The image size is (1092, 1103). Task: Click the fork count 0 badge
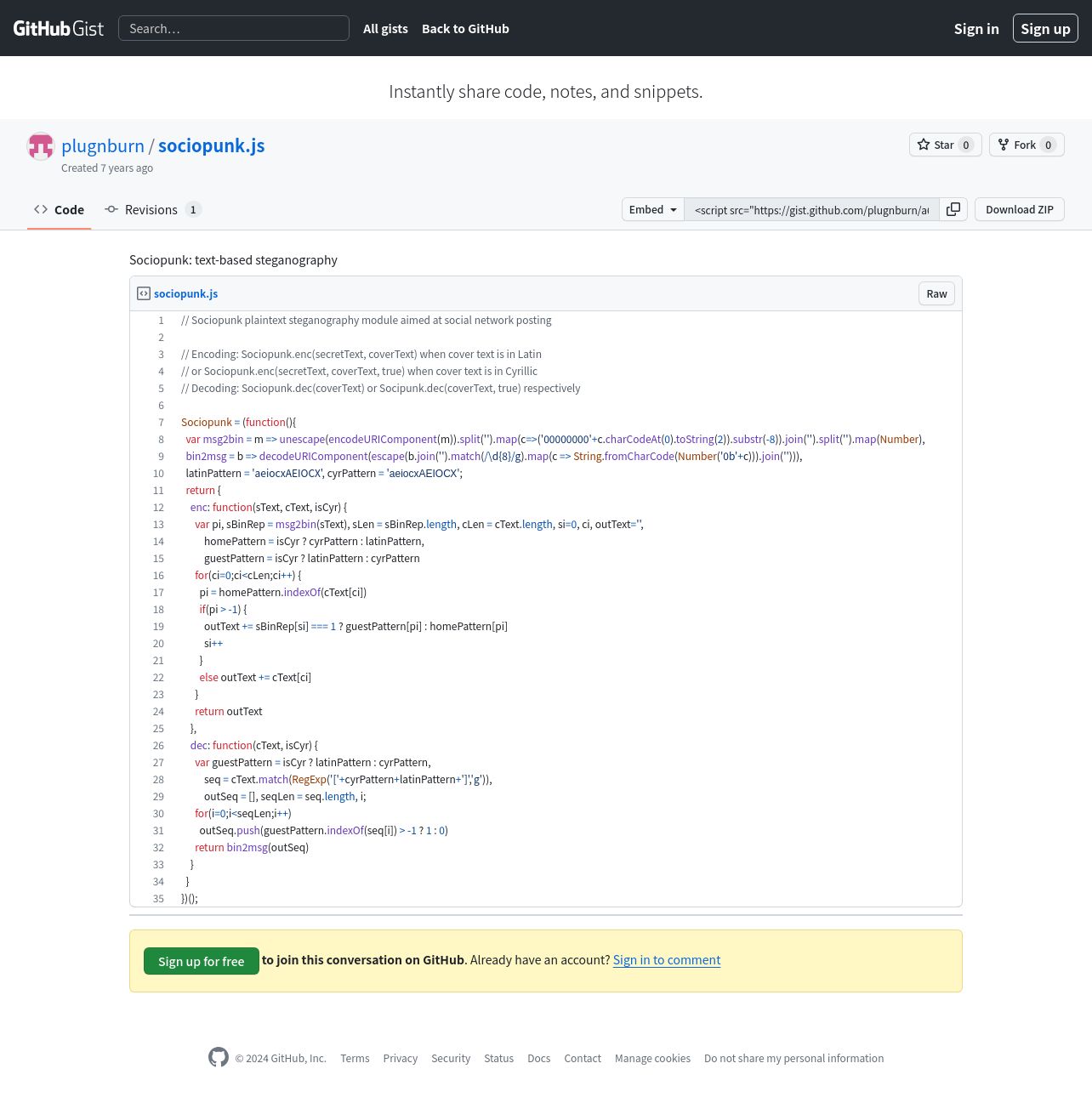[x=1049, y=145]
